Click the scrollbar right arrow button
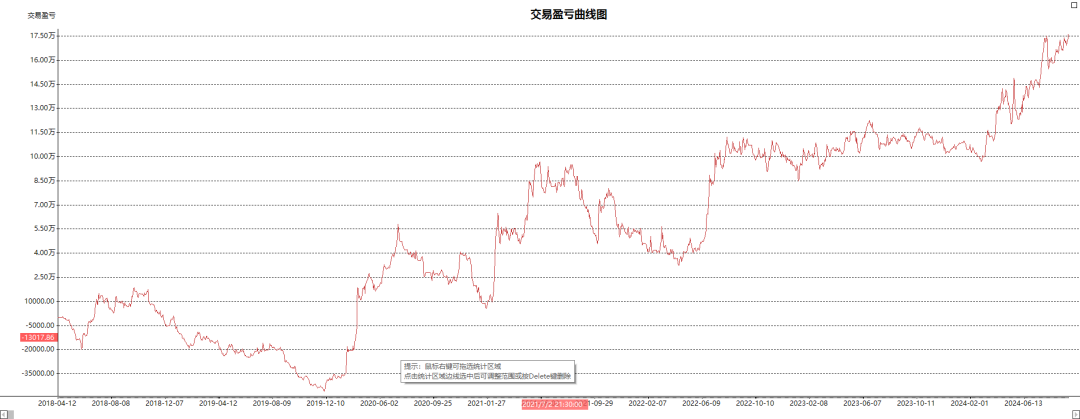 1074,413
